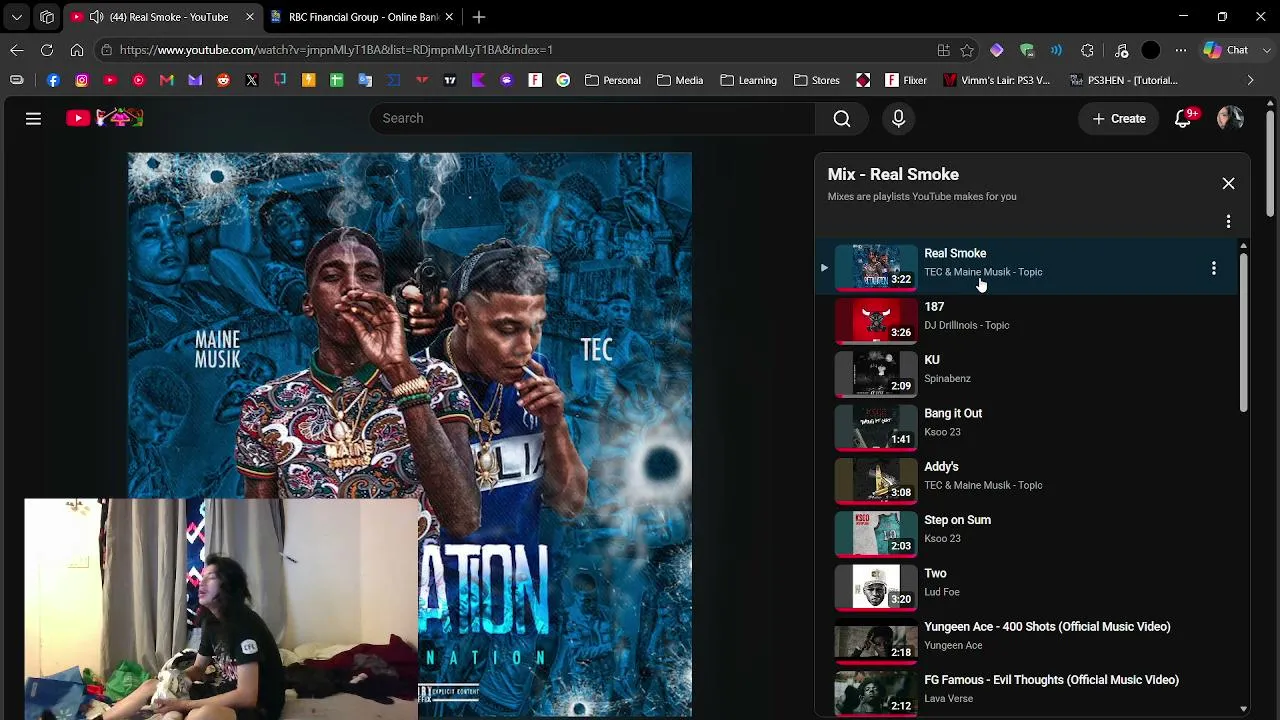The width and height of the screenshot is (1280, 720).
Task: Show more bookmarks overflow chevron
Action: coord(1250,80)
